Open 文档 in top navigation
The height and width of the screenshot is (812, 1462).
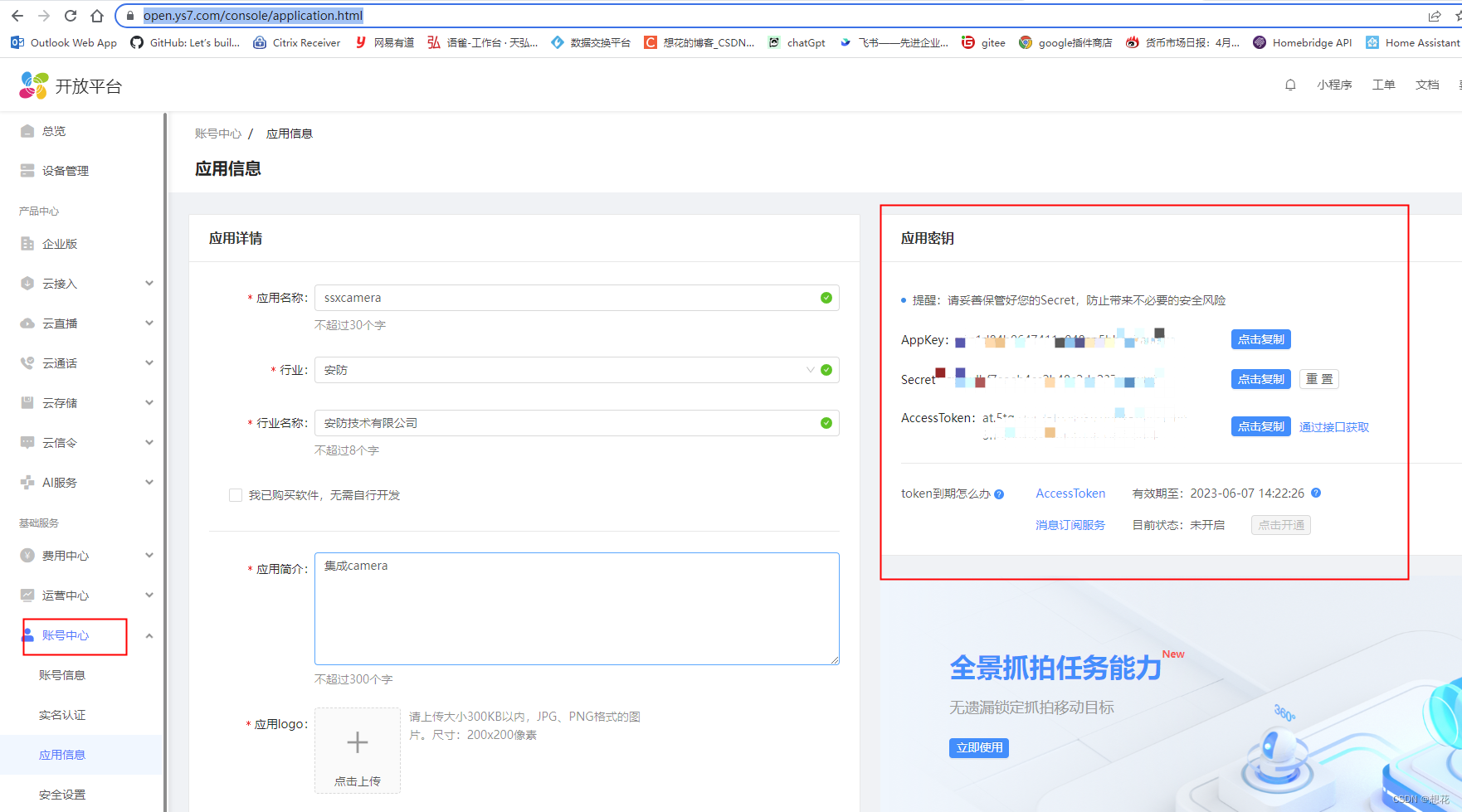point(1427,85)
